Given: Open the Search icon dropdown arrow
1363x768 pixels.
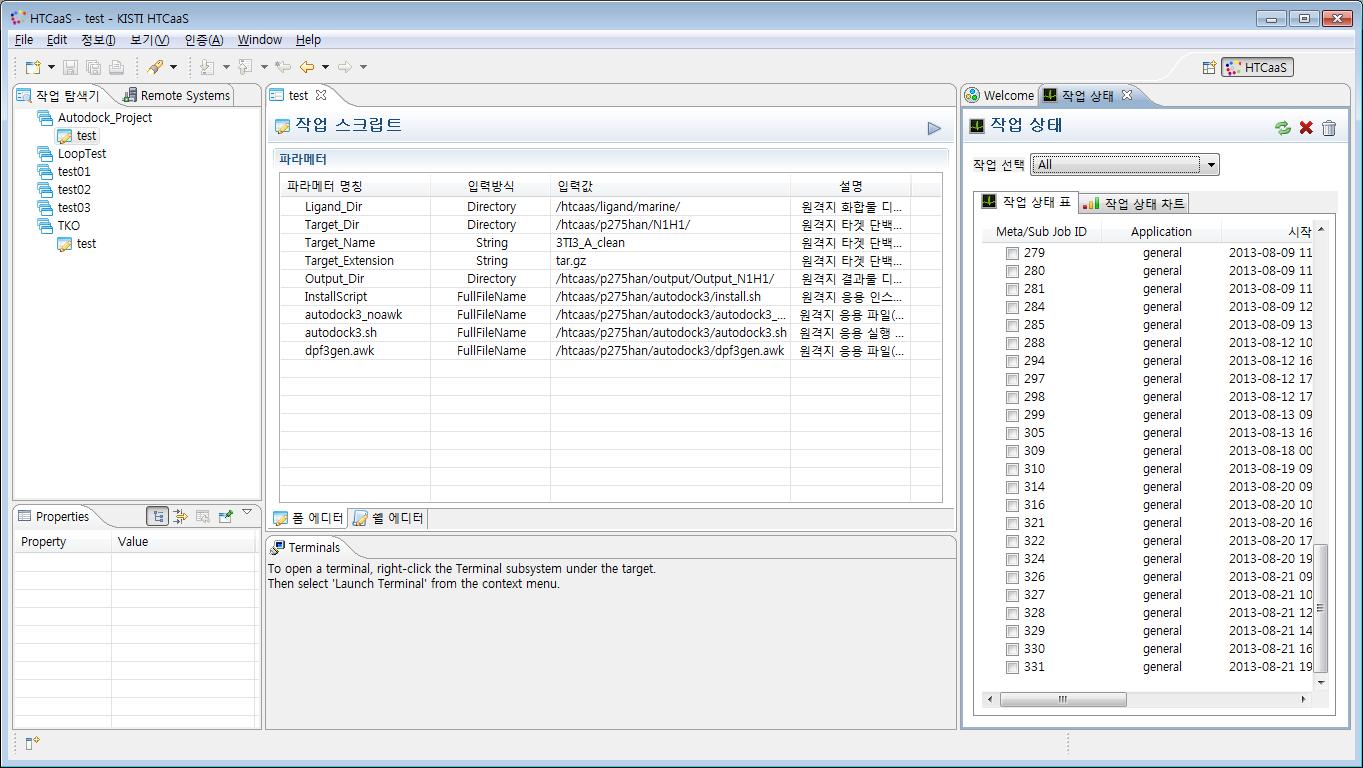Looking at the screenshot, I should [173, 67].
